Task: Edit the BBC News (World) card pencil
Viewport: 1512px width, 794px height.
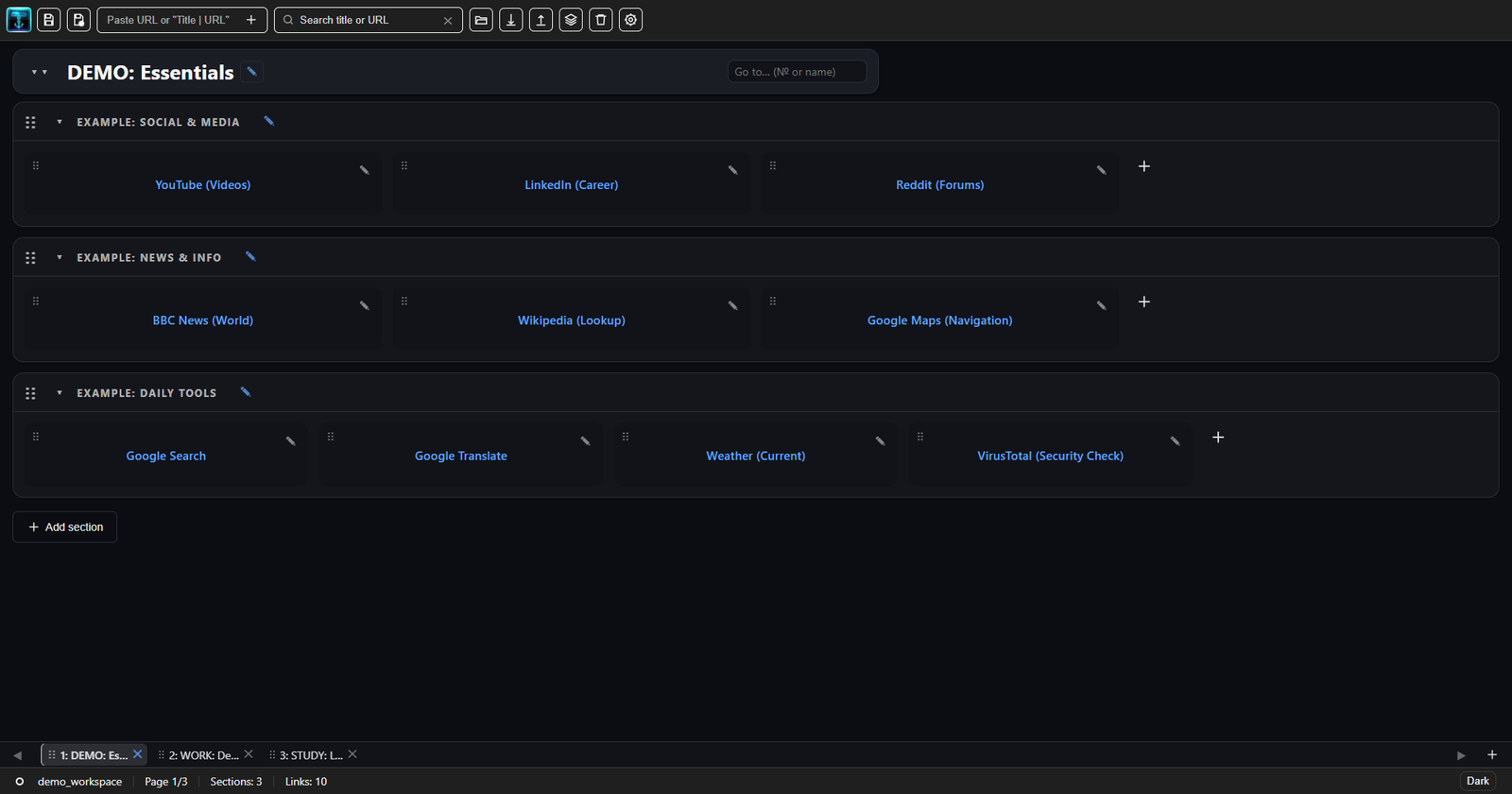Action: point(365,305)
